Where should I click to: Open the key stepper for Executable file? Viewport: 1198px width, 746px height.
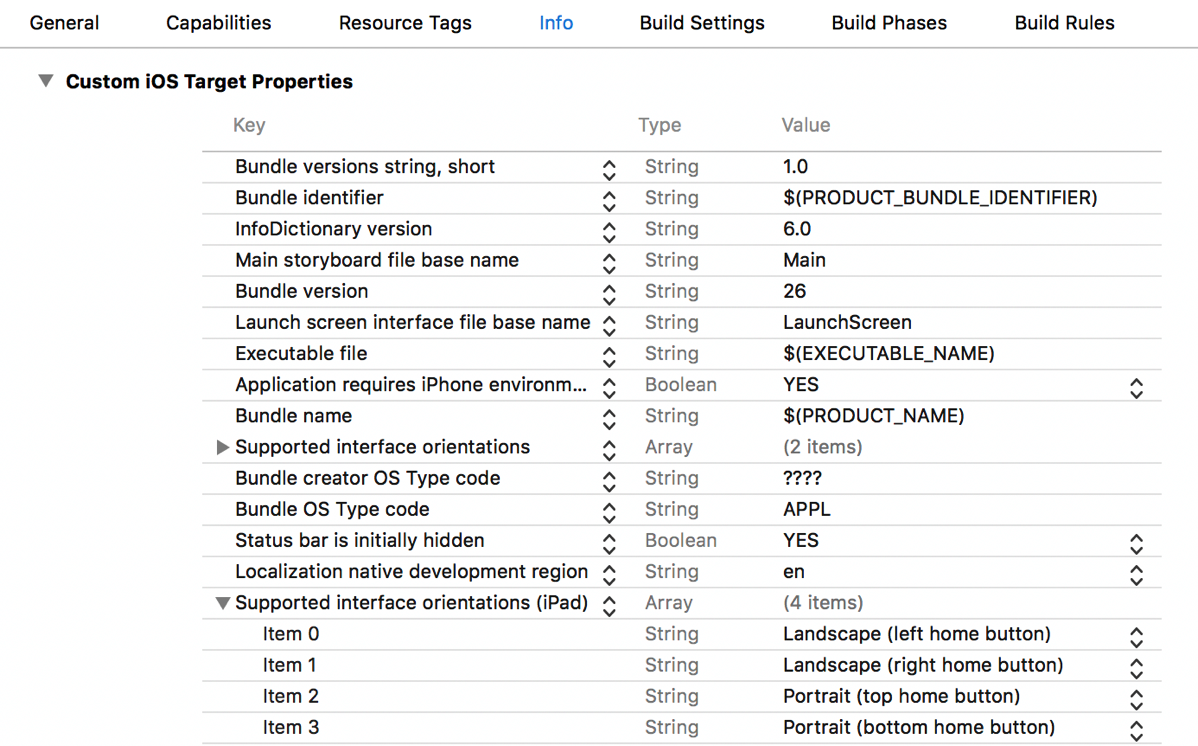pyautogui.click(x=609, y=355)
